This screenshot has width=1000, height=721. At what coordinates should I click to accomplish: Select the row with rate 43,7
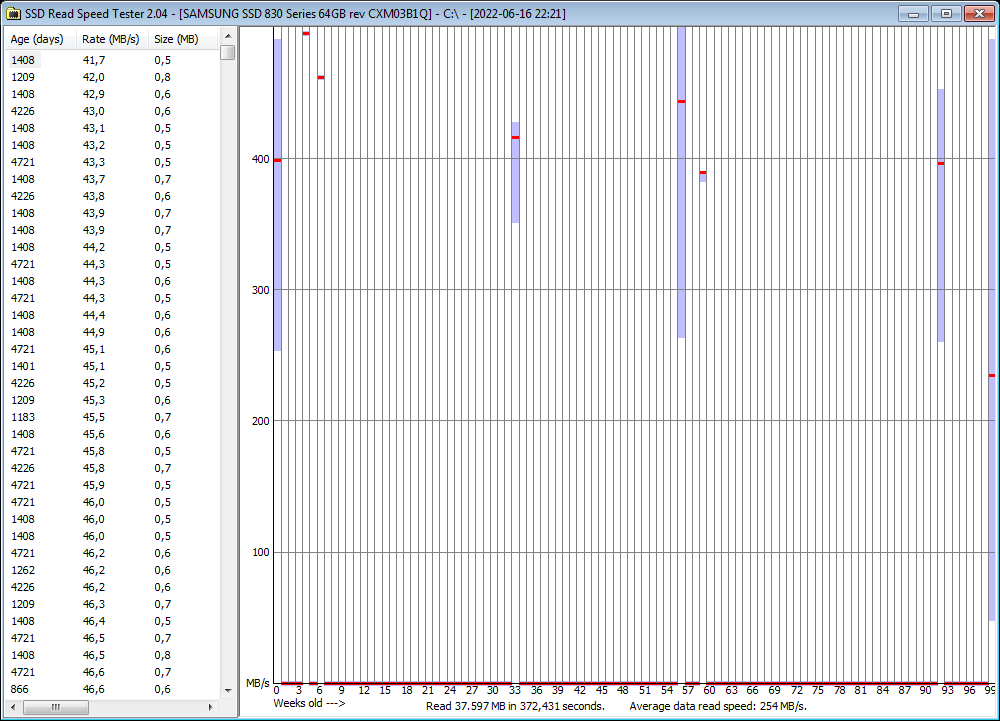click(112, 179)
